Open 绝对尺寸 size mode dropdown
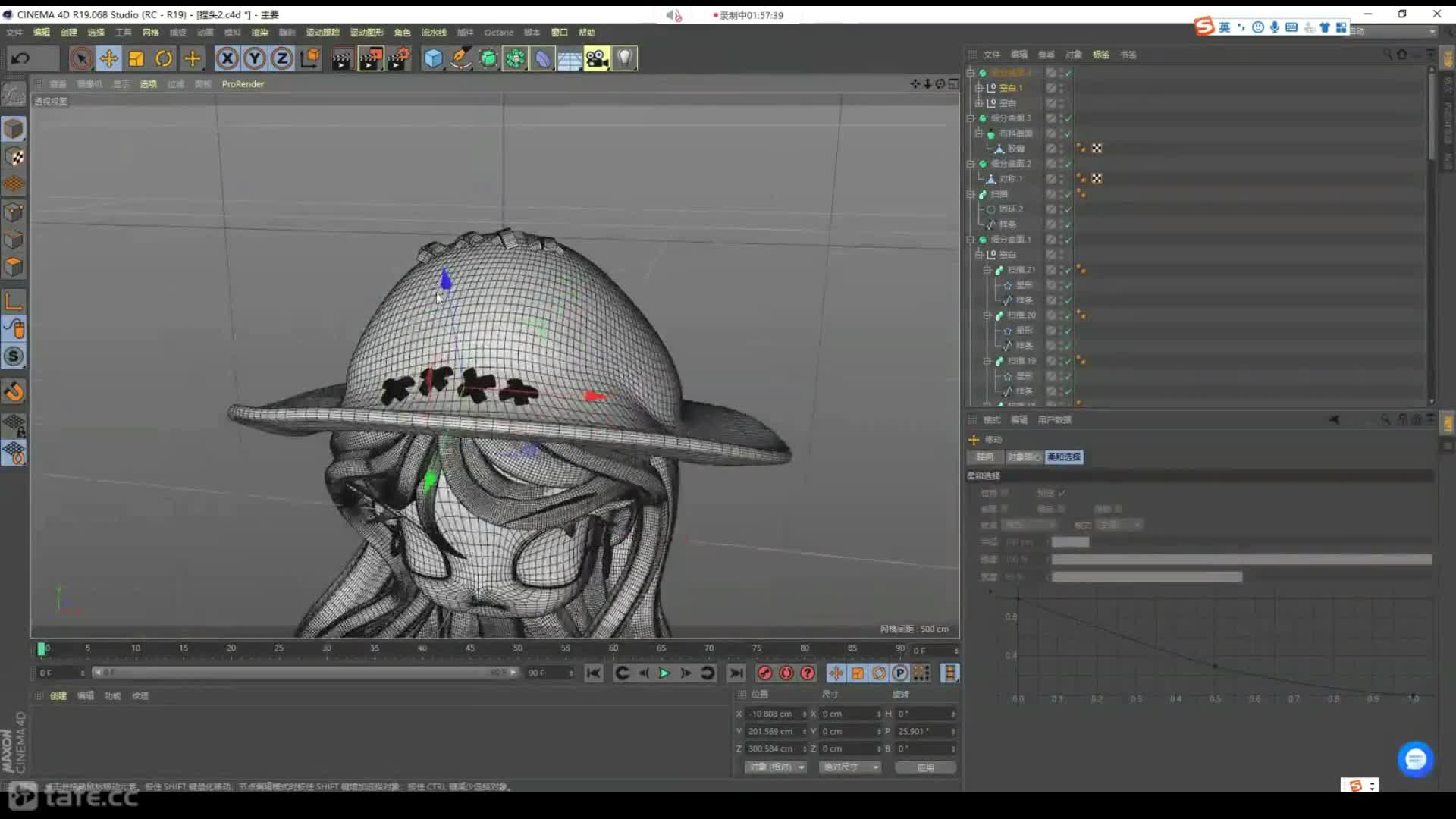The image size is (1456, 819). coord(849,767)
